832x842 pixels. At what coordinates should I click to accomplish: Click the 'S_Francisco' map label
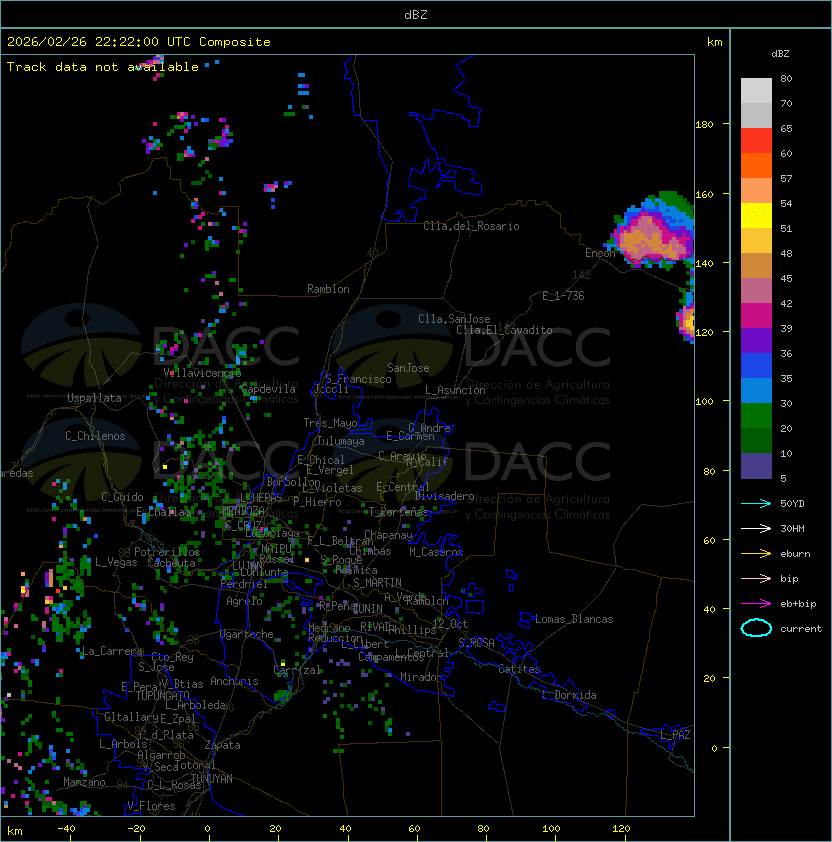point(358,379)
